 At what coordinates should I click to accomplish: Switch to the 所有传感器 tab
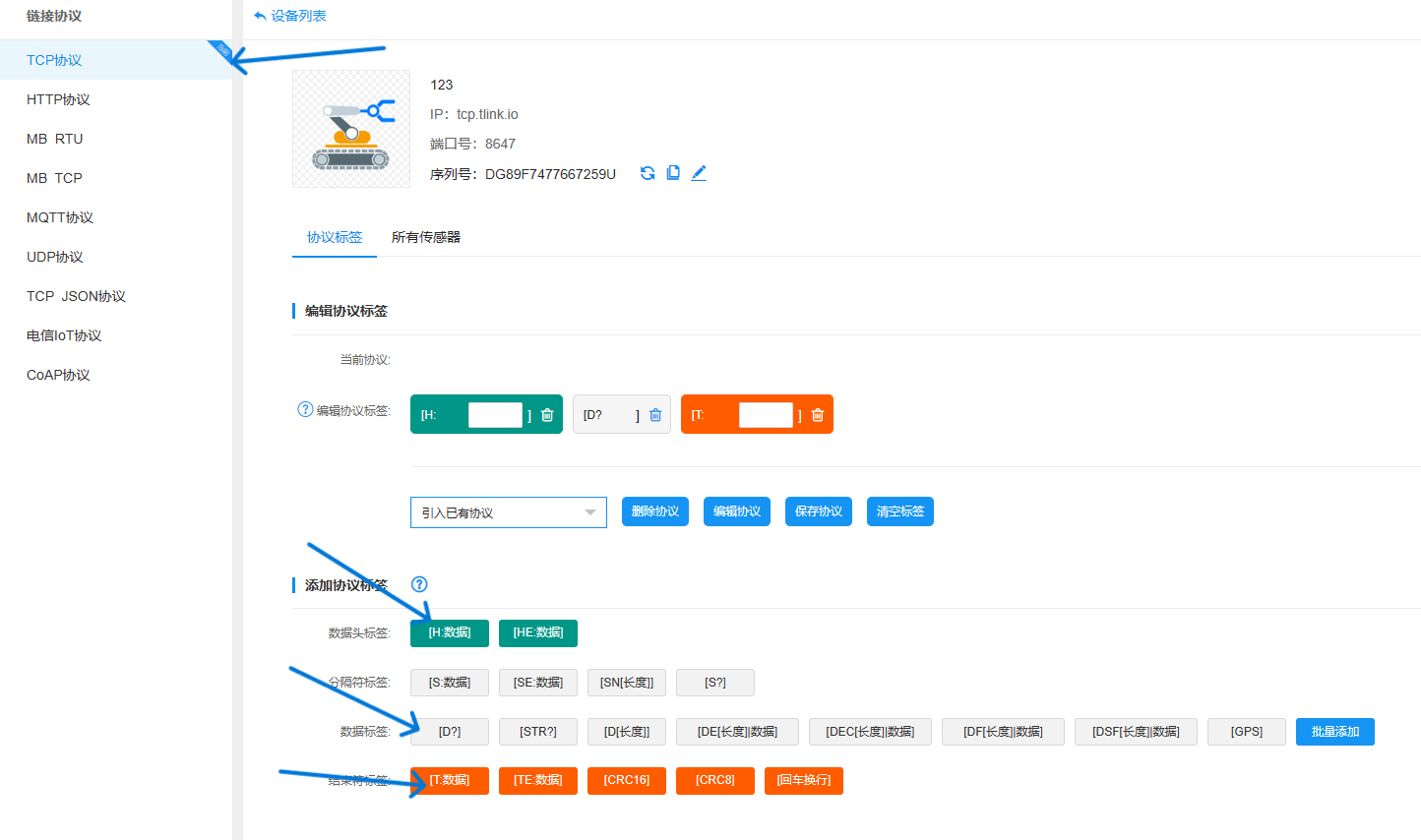[x=426, y=237]
